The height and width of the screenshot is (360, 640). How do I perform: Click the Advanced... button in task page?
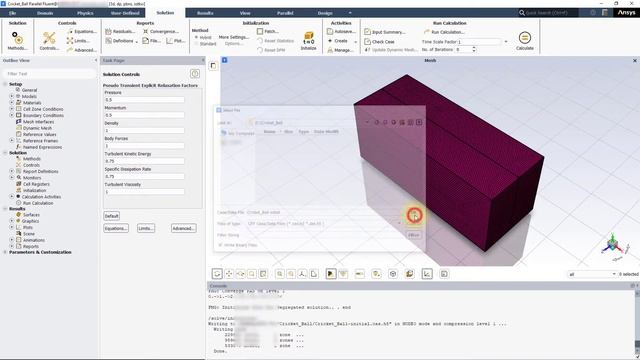point(183,228)
